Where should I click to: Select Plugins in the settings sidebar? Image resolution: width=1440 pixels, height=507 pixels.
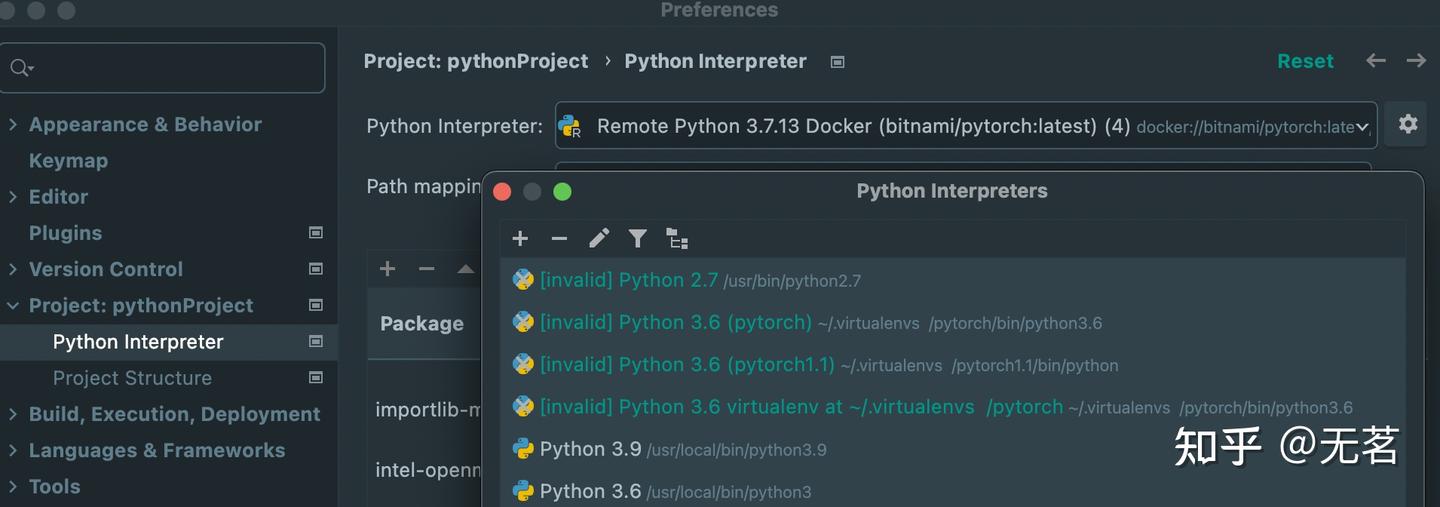(x=65, y=233)
